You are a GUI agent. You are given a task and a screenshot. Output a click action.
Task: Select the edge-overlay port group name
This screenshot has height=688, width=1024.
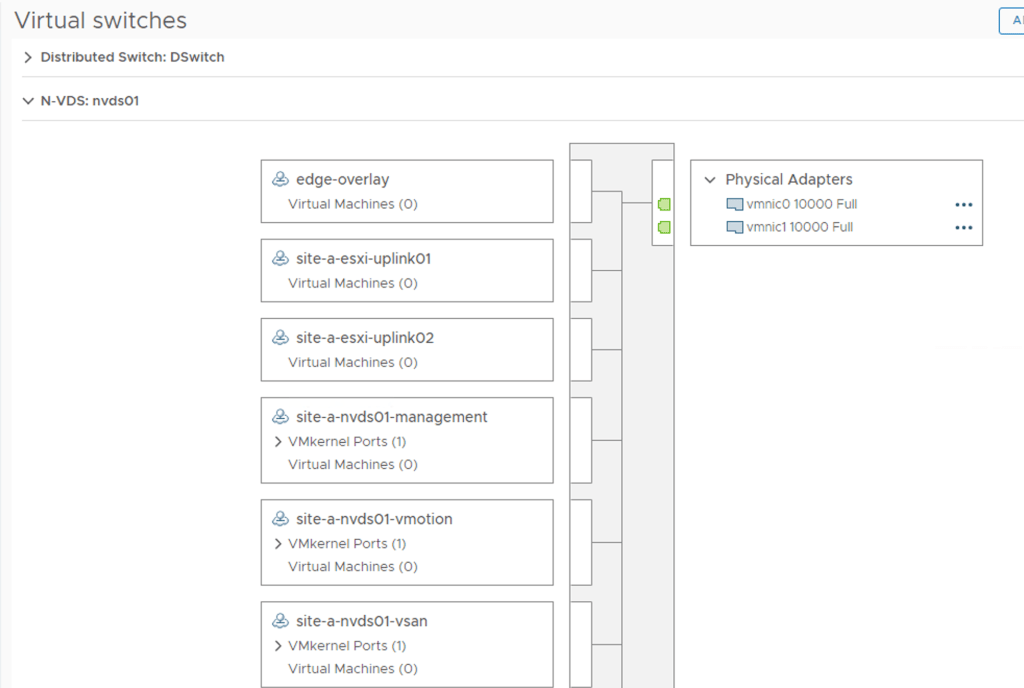point(343,180)
